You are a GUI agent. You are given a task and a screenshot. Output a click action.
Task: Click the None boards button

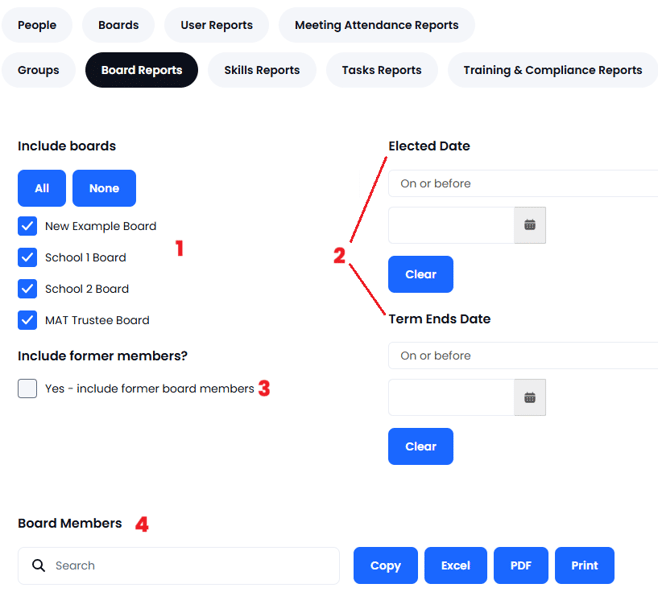coord(104,188)
